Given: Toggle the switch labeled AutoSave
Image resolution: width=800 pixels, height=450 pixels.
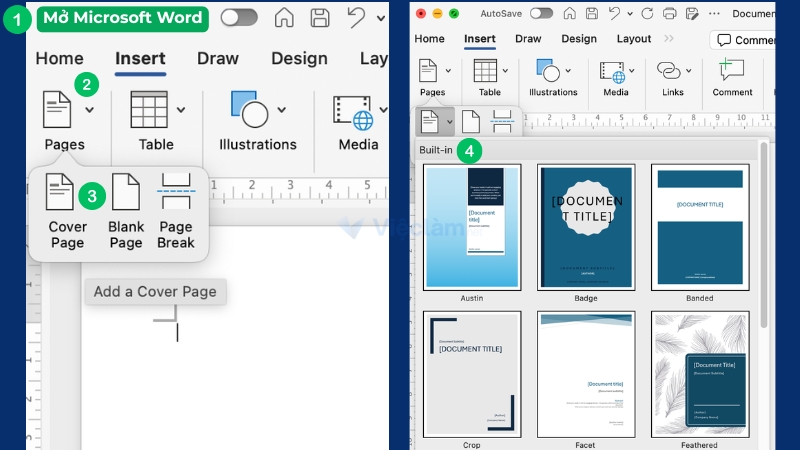Looking at the screenshot, I should pos(541,13).
